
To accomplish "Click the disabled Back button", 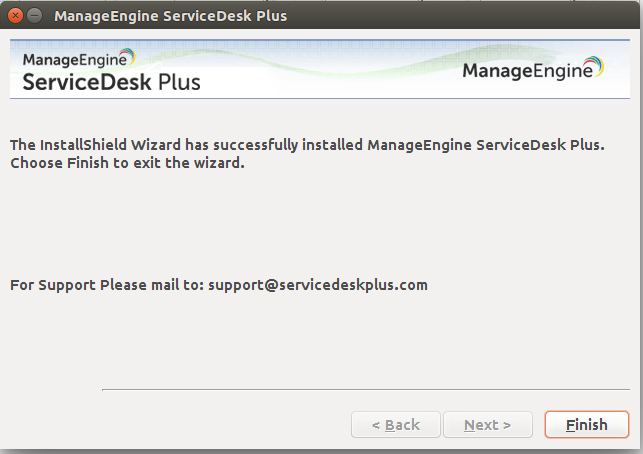I will (x=395, y=425).
